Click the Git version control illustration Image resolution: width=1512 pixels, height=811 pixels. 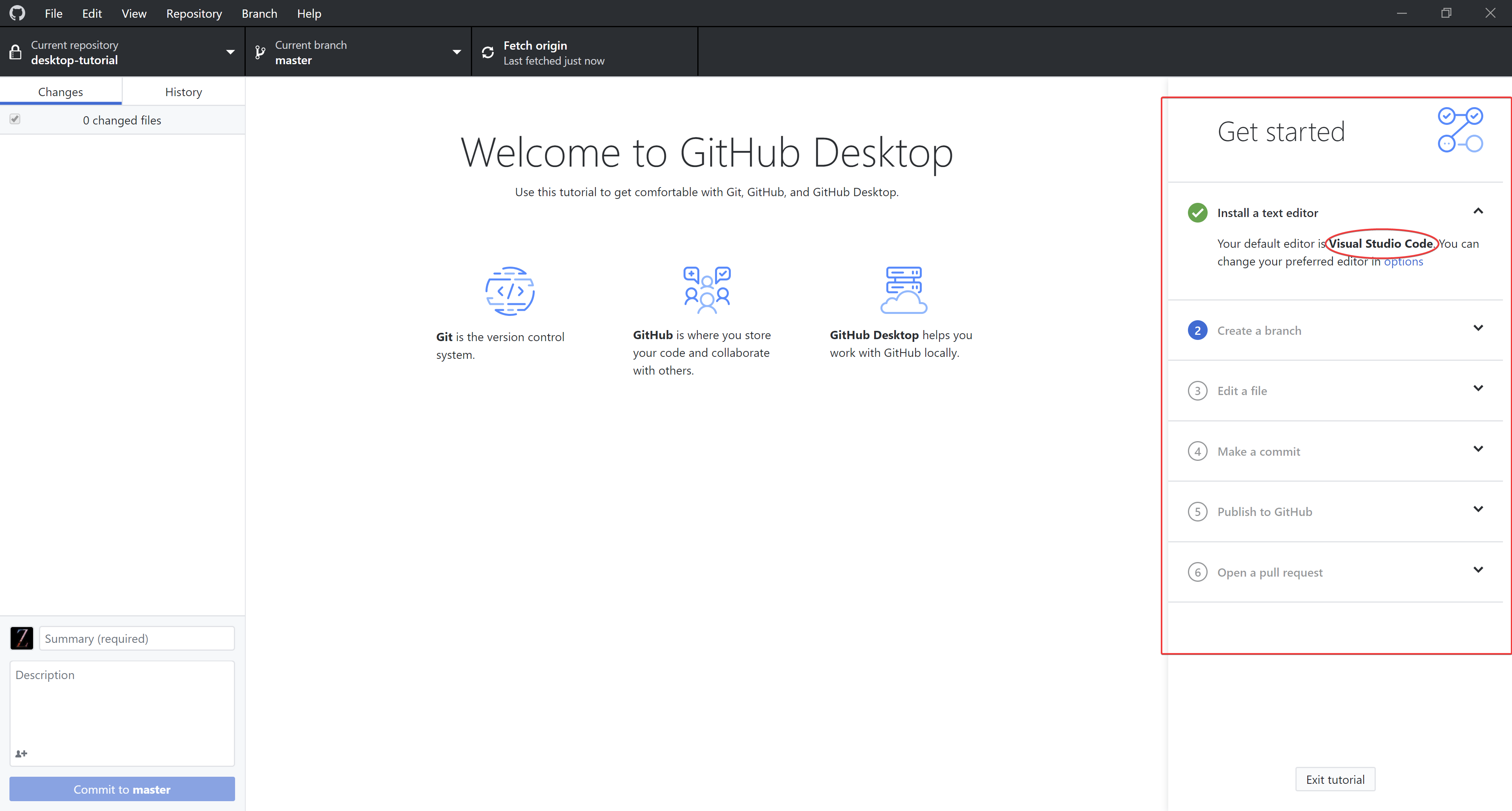[x=510, y=291]
